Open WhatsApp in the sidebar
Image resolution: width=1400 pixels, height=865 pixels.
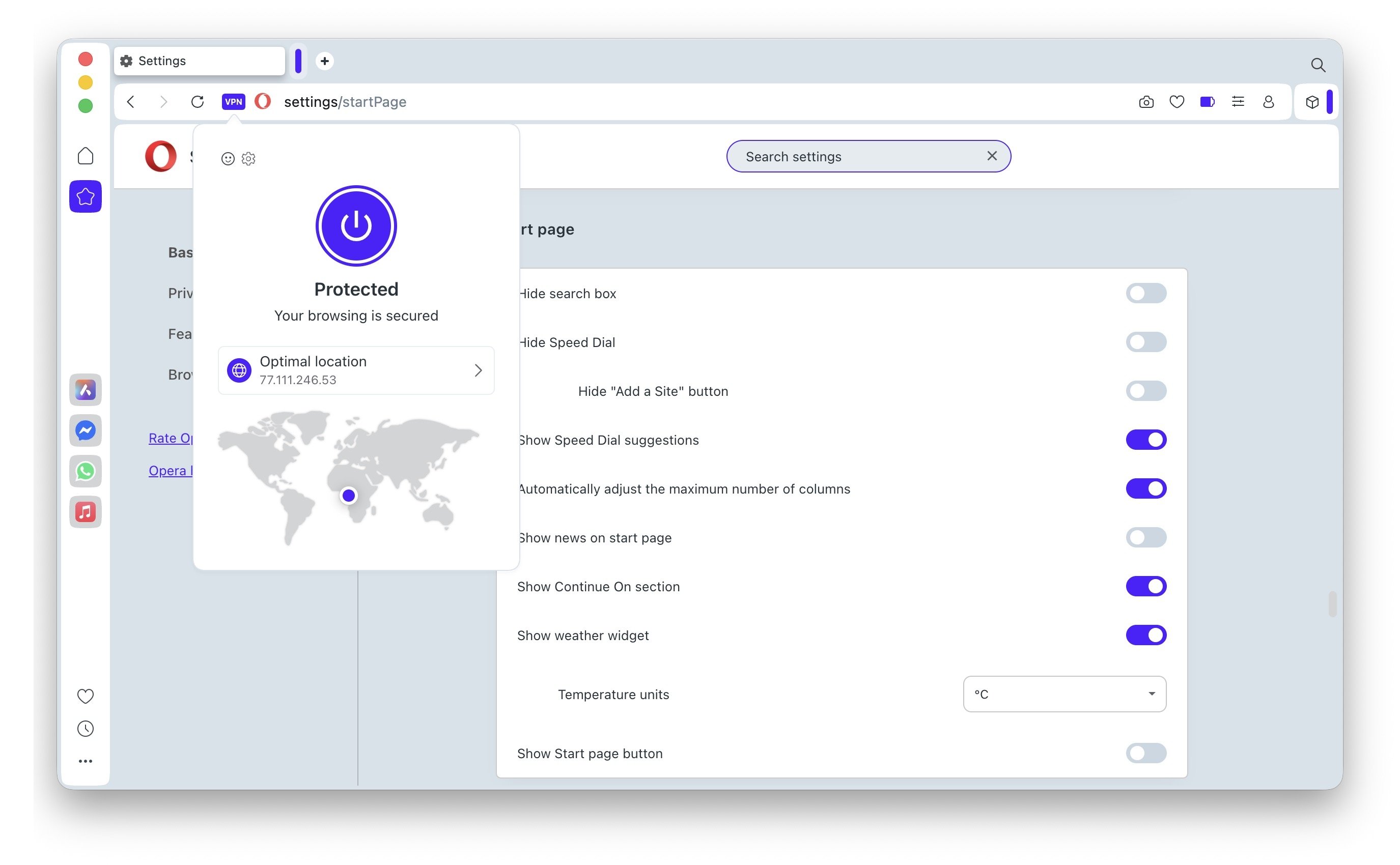point(86,471)
